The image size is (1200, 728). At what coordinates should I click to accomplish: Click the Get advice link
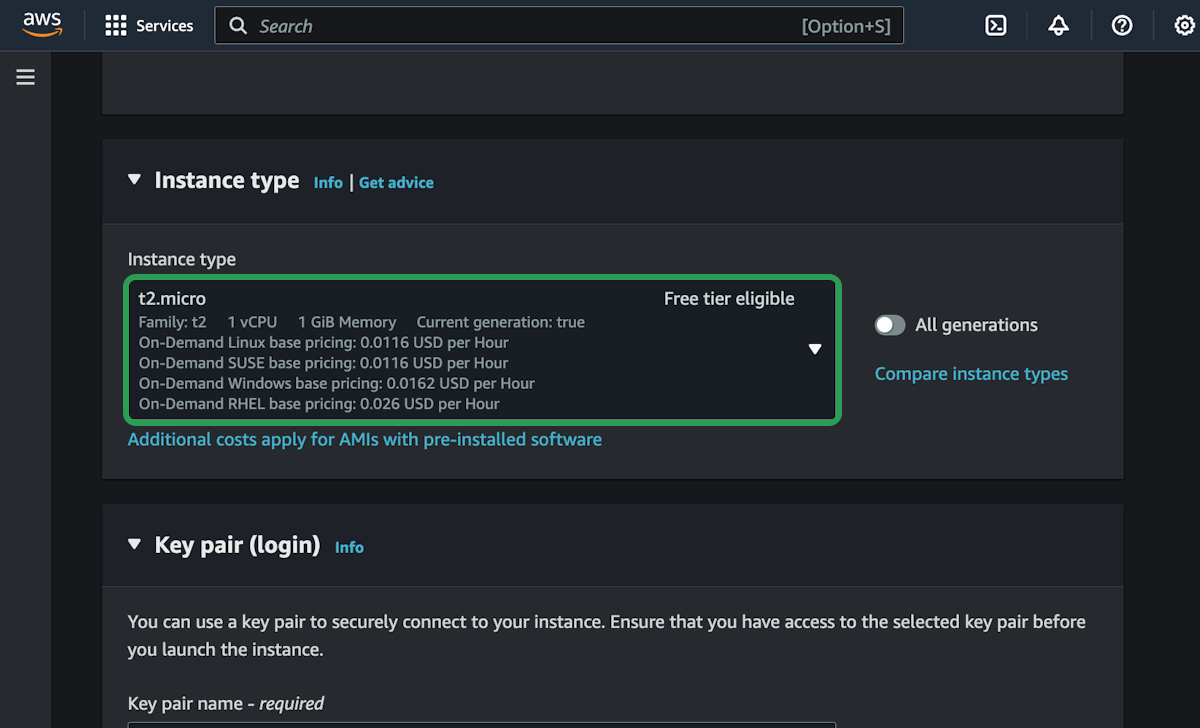click(x=396, y=182)
